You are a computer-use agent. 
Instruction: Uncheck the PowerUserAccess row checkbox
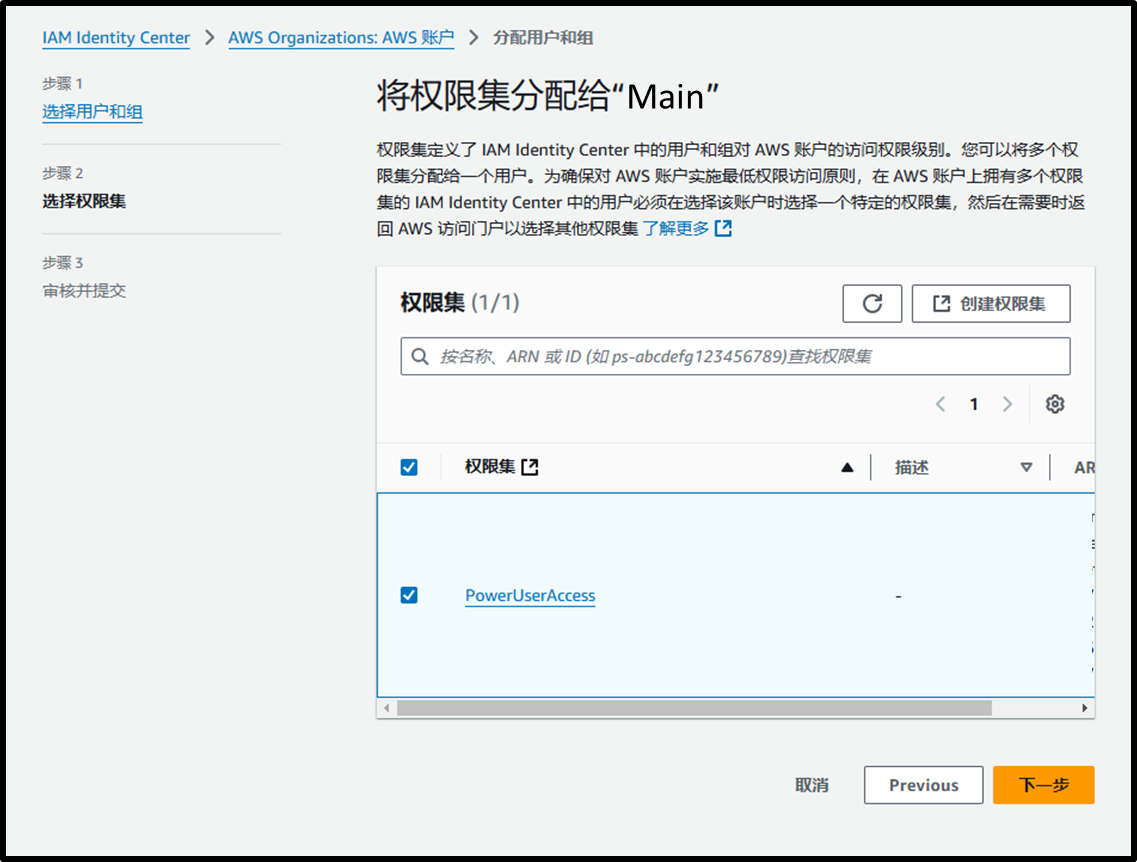(x=409, y=595)
